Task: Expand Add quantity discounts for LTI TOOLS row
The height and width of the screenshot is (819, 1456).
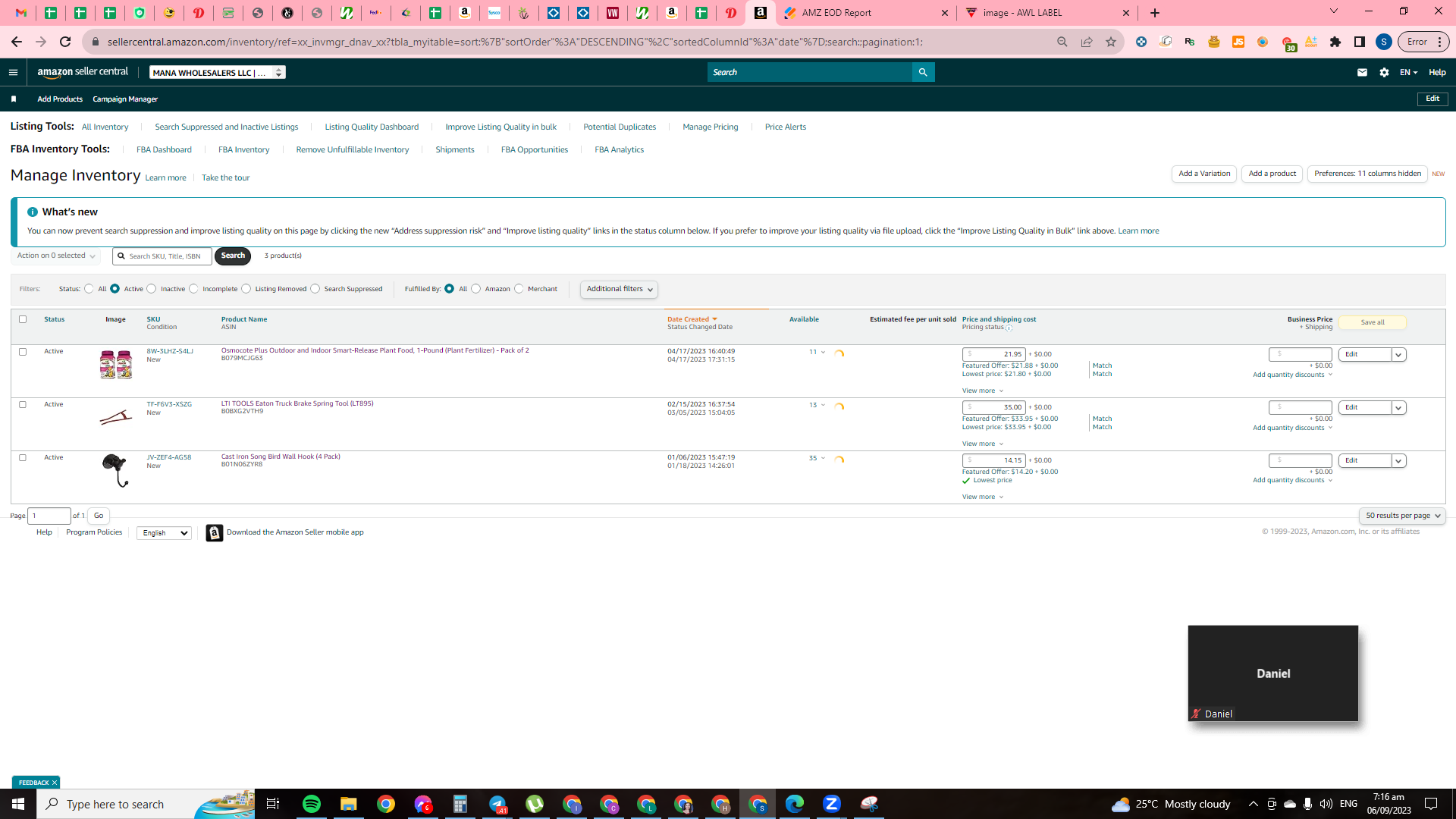Action: pyautogui.click(x=1292, y=428)
